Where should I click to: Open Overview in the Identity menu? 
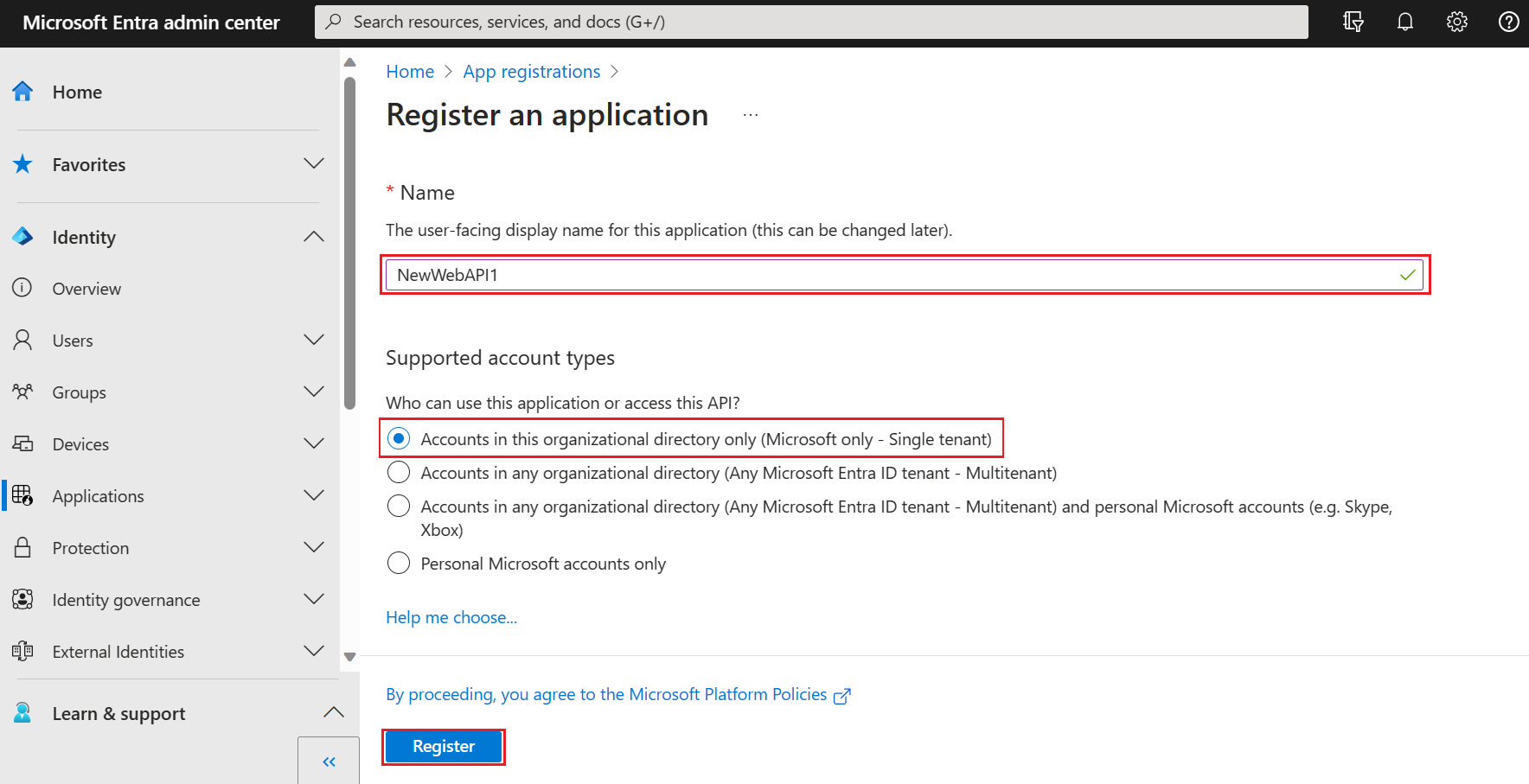(x=86, y=289)
